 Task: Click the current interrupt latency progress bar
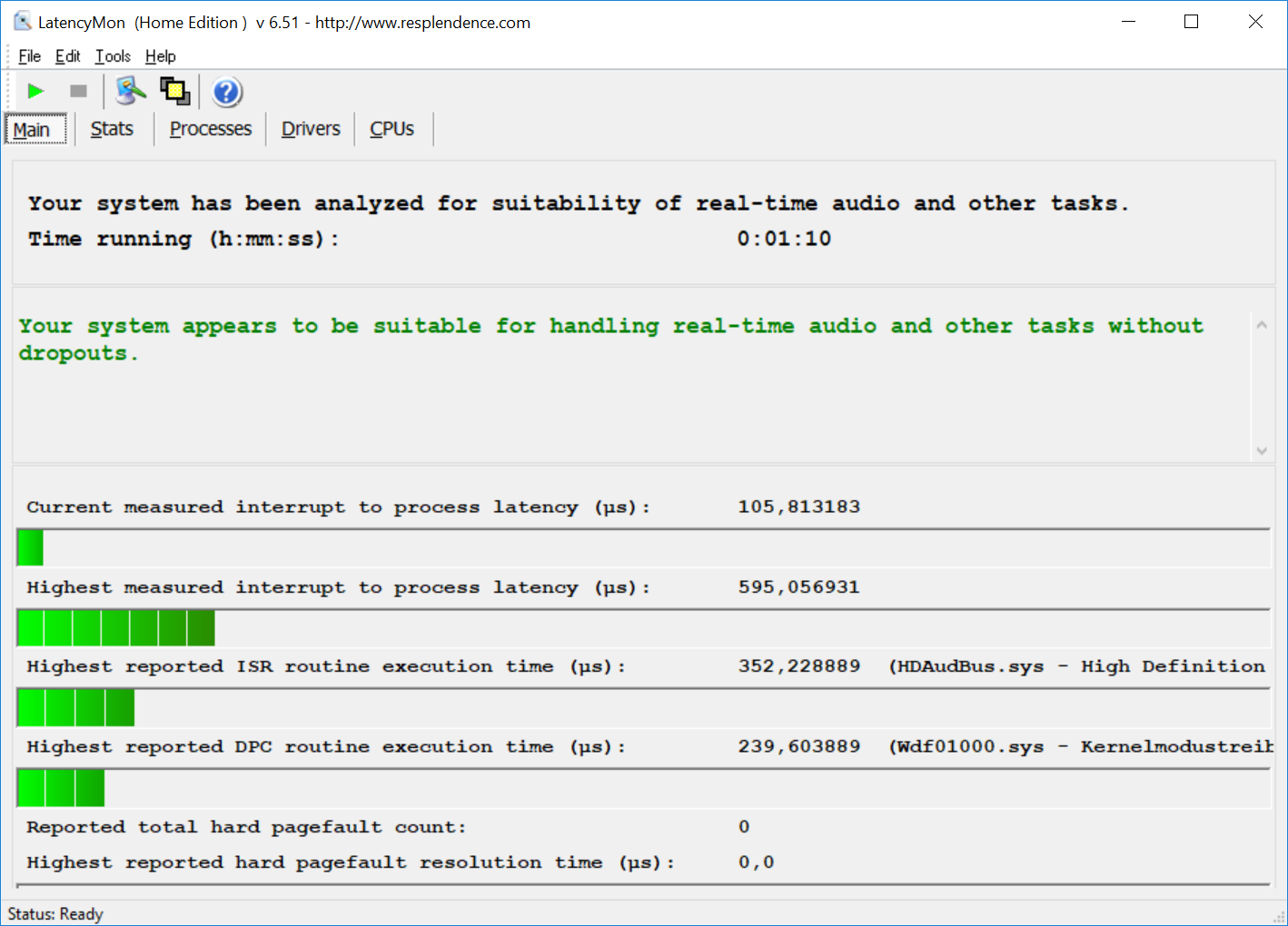643,547
